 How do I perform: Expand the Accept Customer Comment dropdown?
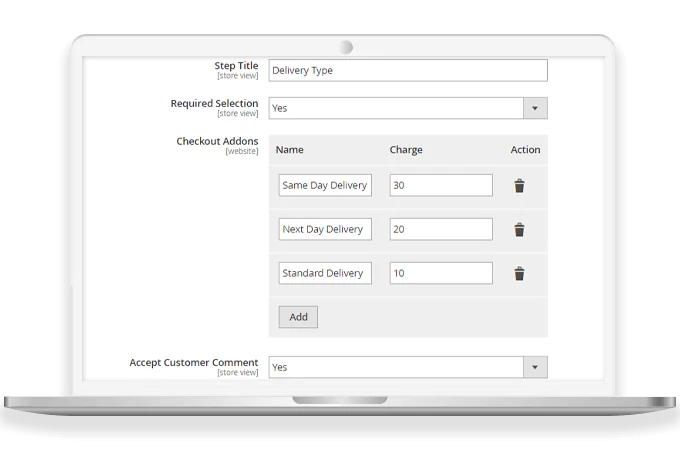point(408,367)
